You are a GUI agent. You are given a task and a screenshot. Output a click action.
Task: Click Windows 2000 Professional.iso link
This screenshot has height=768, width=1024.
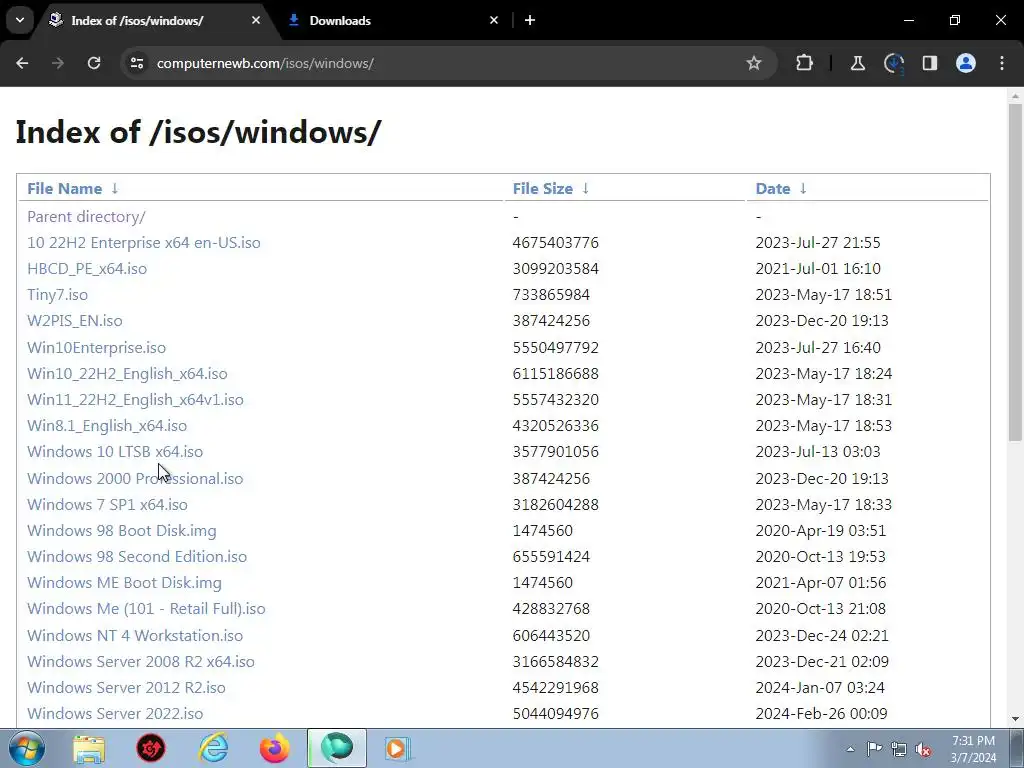pyautogui.click(x=135, y=479)
